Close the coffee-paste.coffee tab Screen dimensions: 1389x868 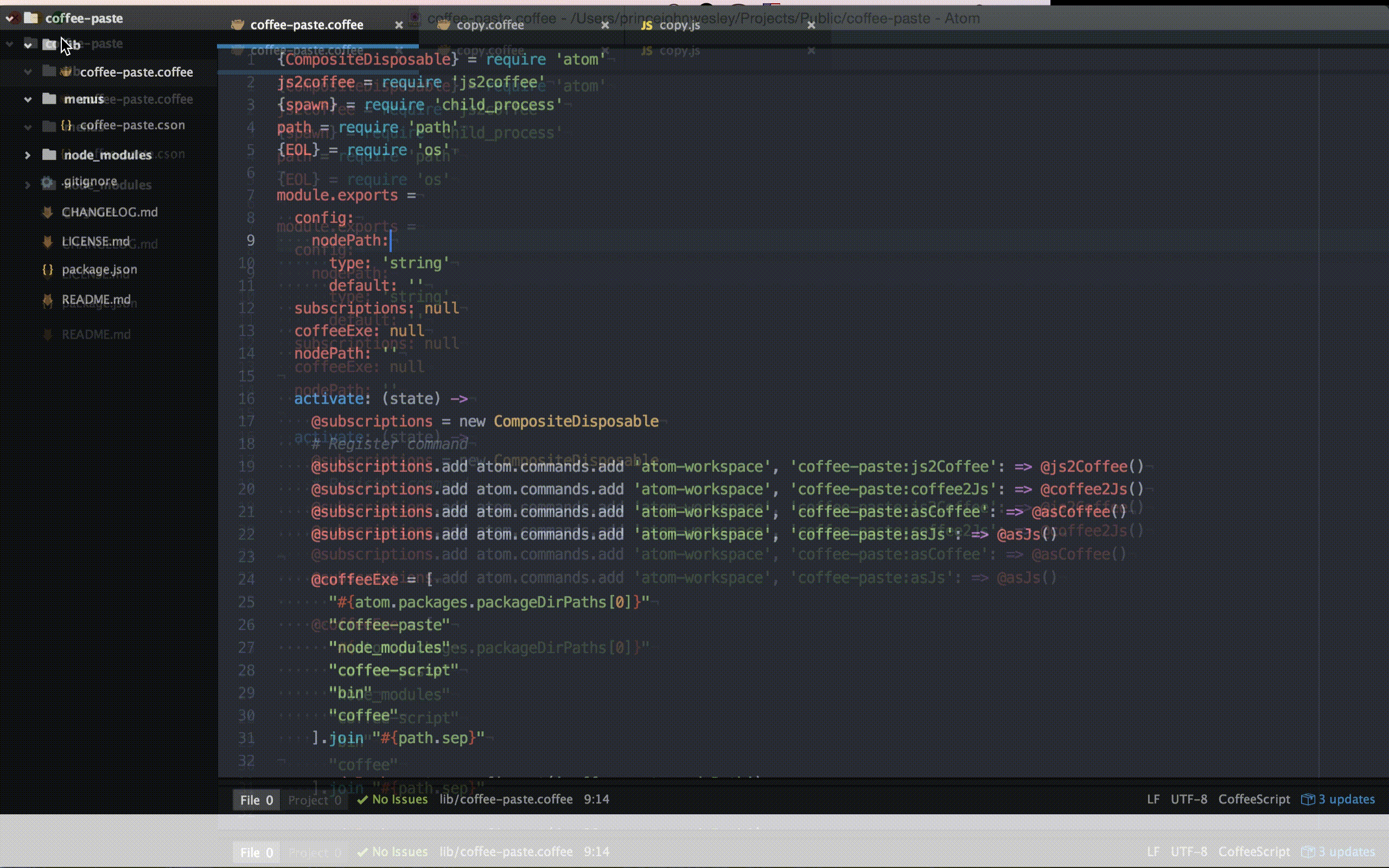pyautogui.click(x=399, y=25)
